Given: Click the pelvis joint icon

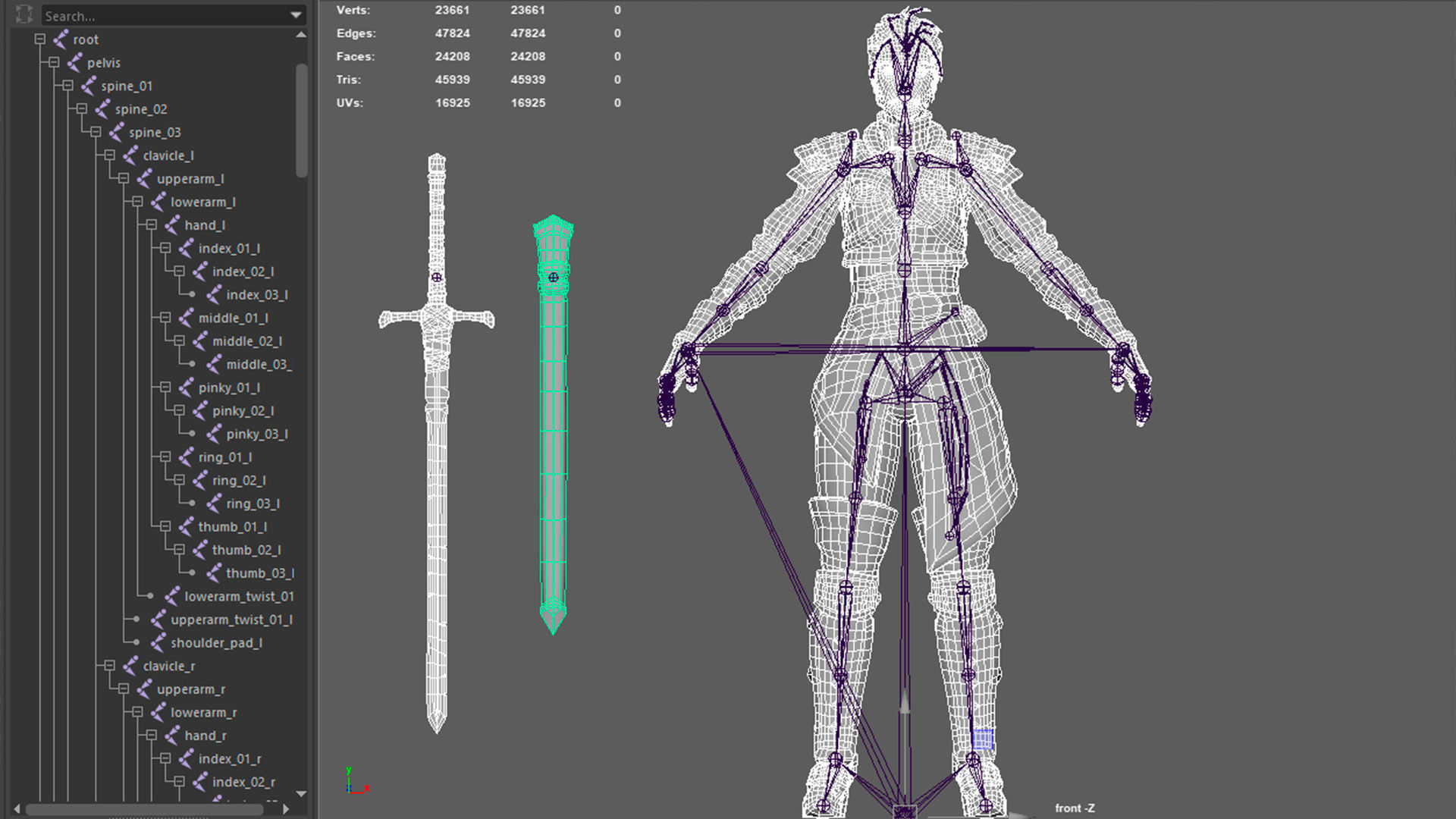Looking at the screenshot, I should point(74,63).
